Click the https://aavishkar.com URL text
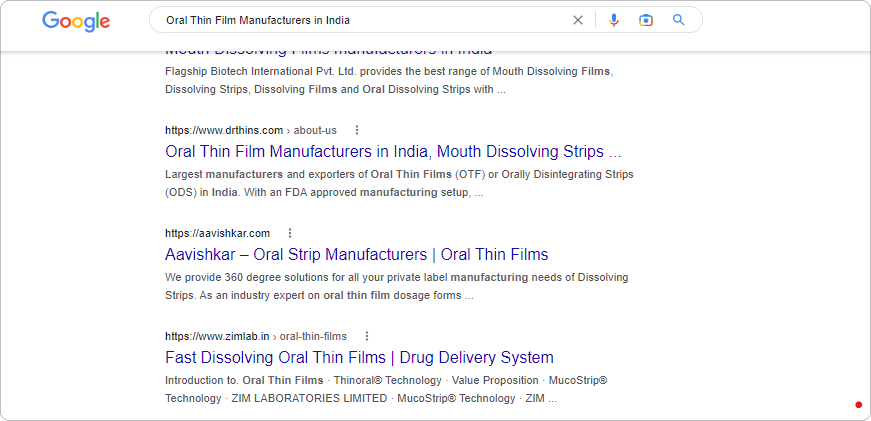This screenshot has height=421, width=871. point(217,233)
